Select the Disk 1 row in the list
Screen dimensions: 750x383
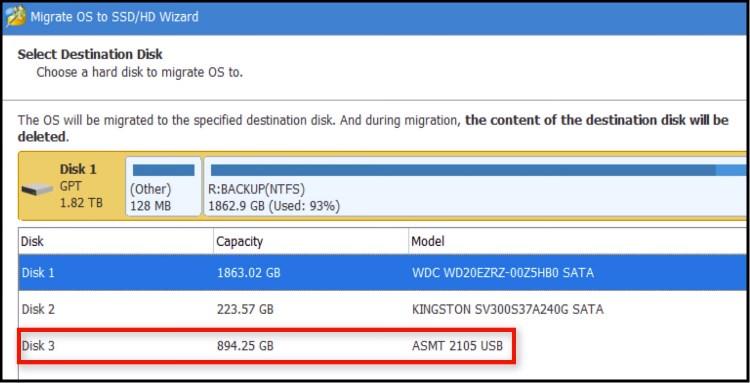coord(383,273)
